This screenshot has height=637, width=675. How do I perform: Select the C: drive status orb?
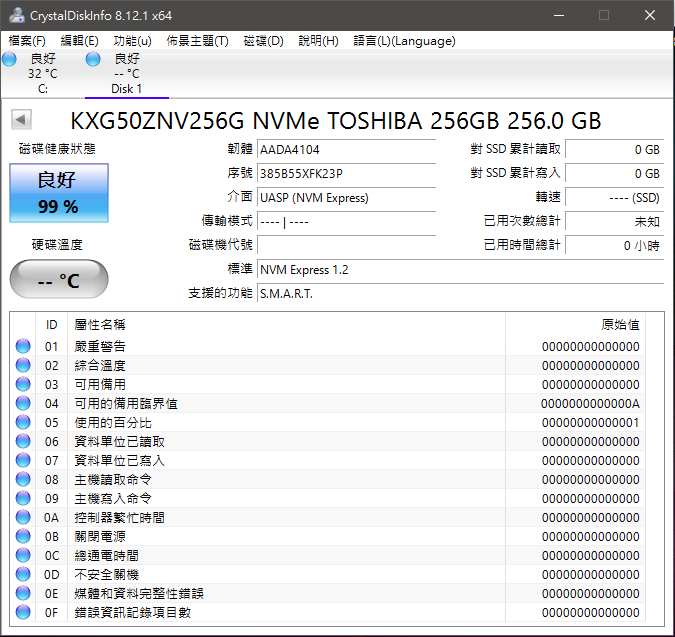pos(10,60)
